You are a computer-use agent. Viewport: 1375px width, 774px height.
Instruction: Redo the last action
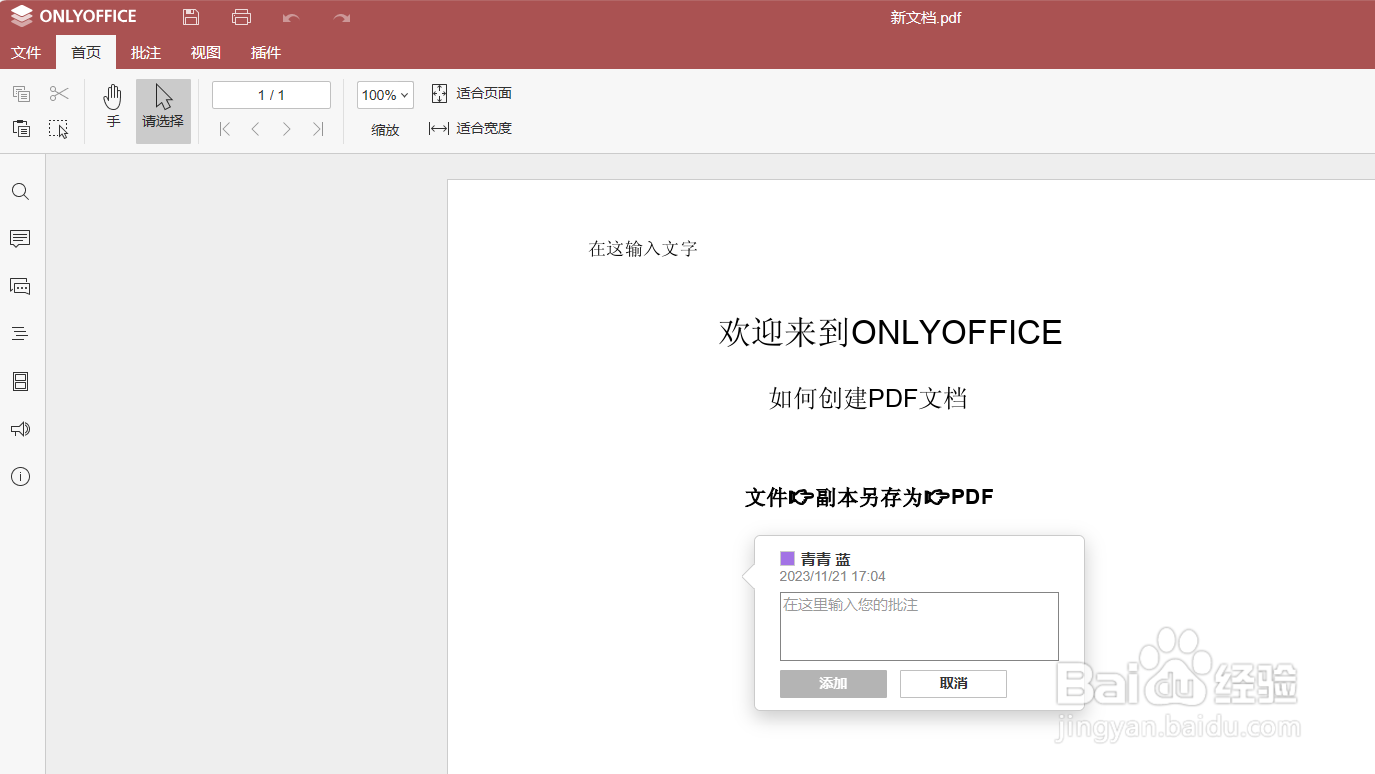[x=342, y=18]
